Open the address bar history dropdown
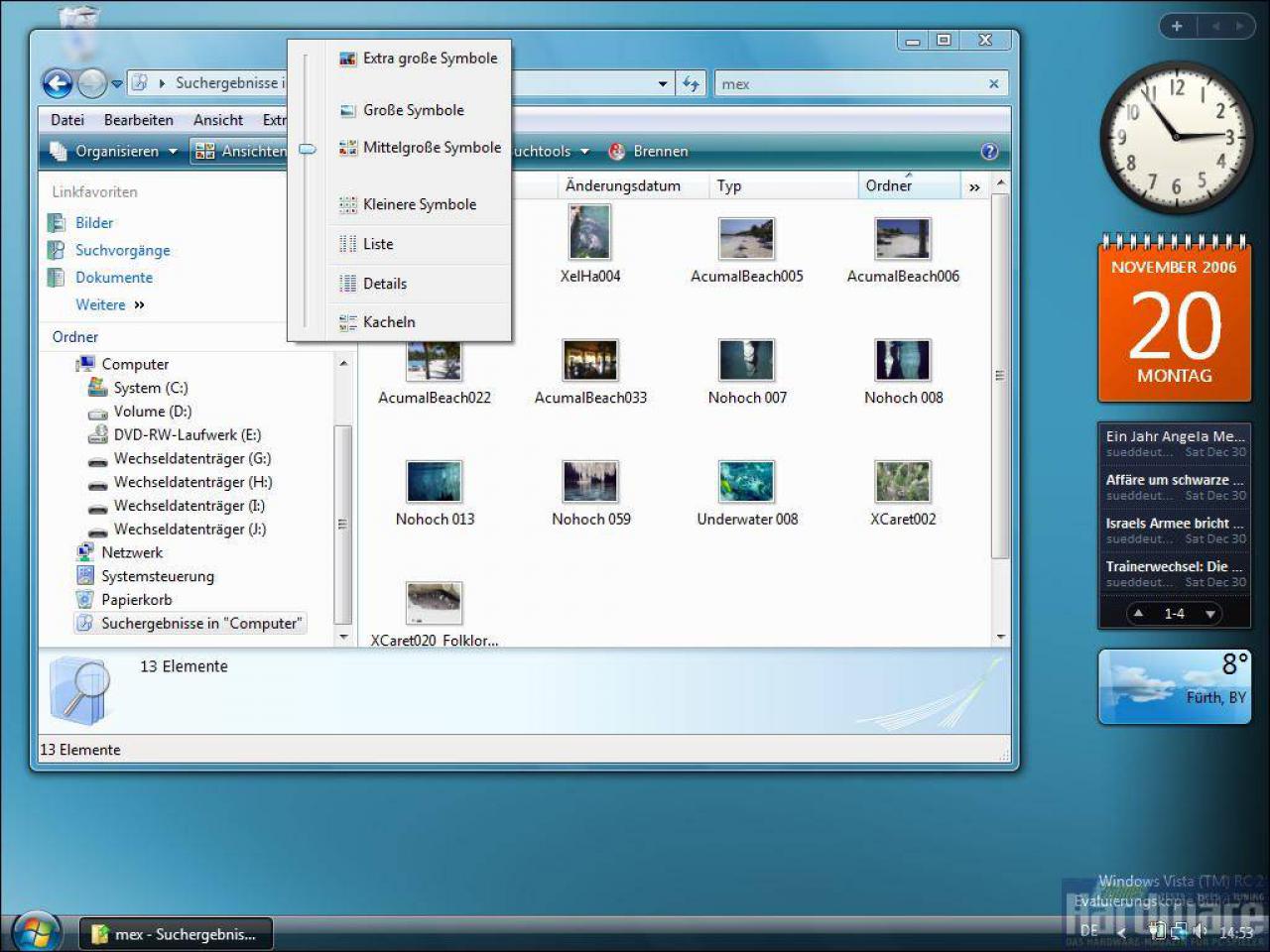The image size is (1270, 952). 663,84
